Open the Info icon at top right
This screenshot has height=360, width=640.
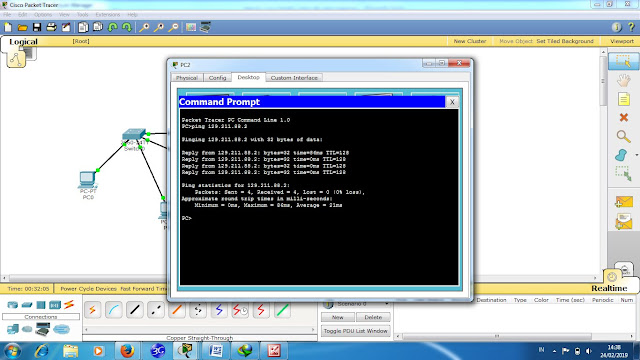click(616, 27)
